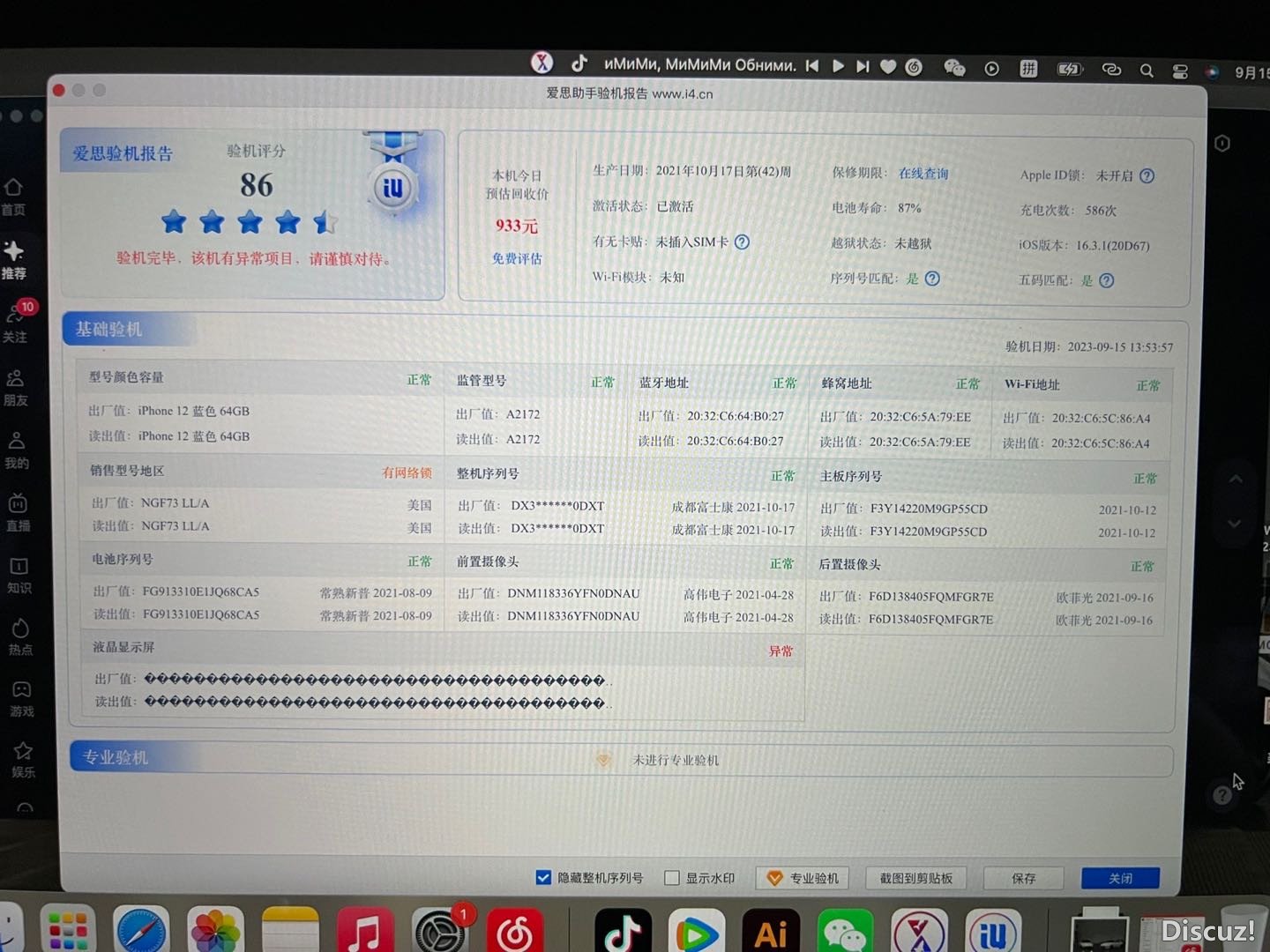1270x952 pixels.
Task: Click help icon next to 序列号匹配
Action: [x=932, y=279]
